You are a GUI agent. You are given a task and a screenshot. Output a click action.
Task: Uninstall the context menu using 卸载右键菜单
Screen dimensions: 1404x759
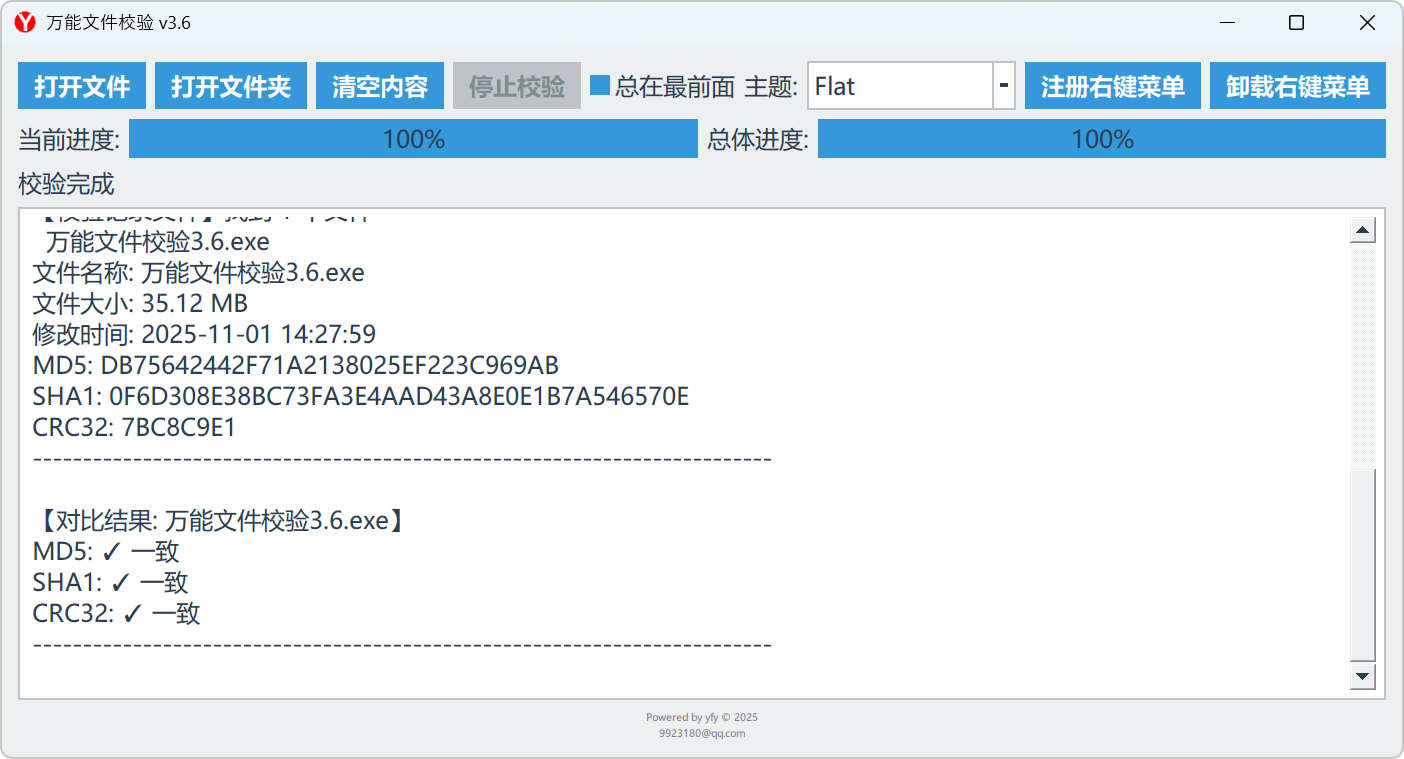click(1297, 85)
